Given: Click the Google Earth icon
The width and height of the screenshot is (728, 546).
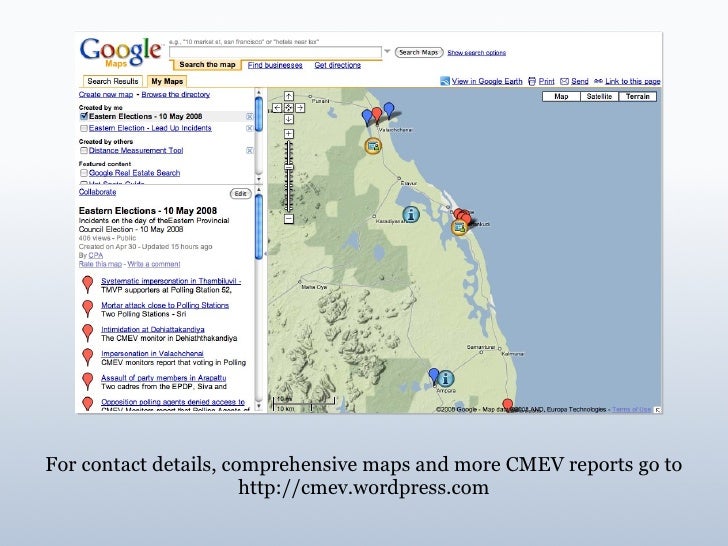Looking at the screenshot, I should point(445,81).
